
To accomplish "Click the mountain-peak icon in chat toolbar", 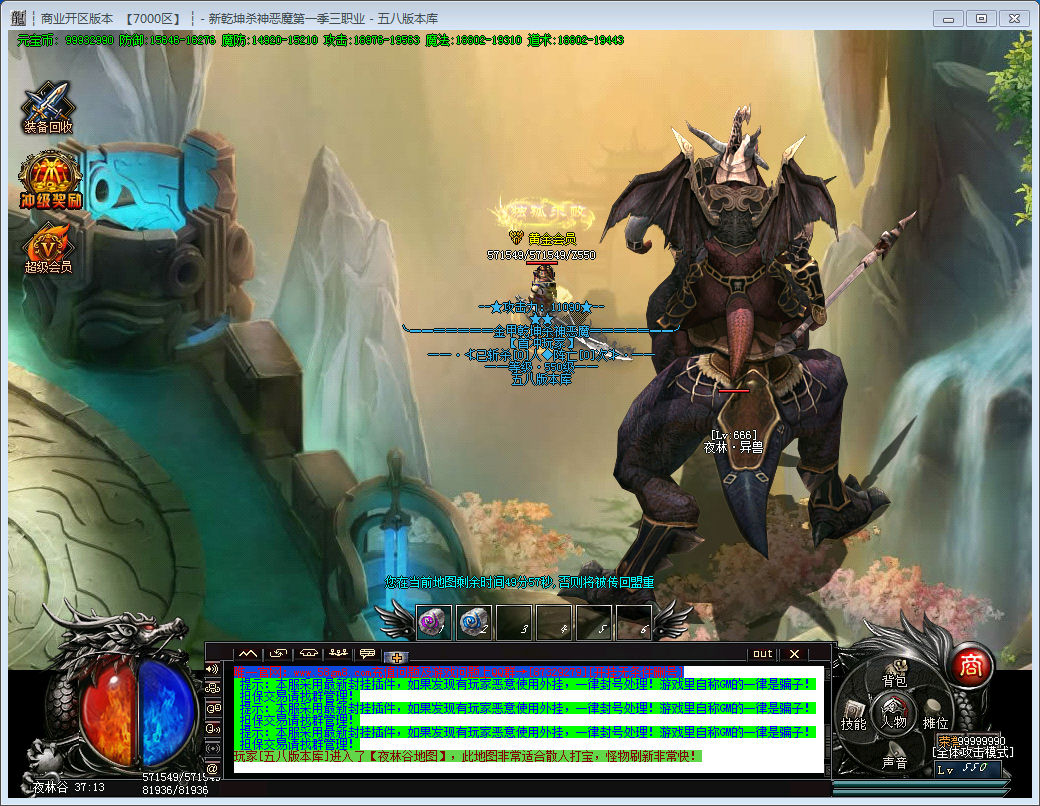I will click(248, 653).
